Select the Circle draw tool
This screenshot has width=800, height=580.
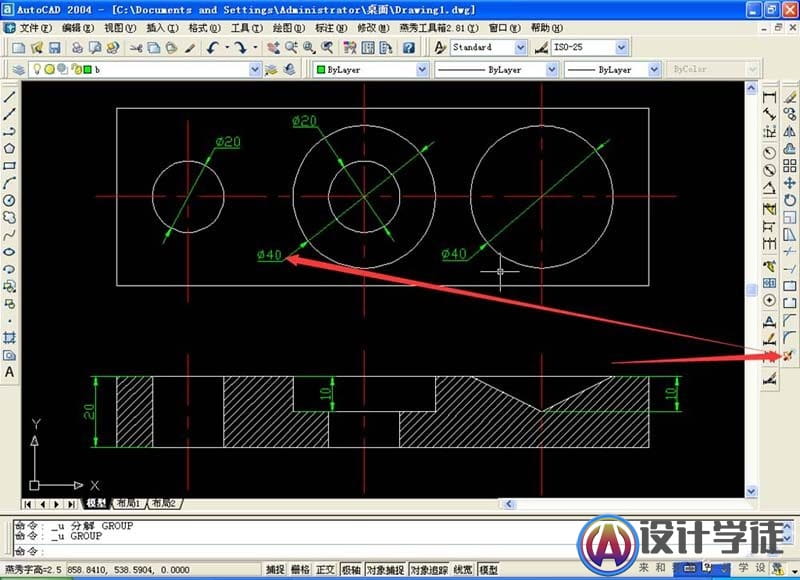[9, 200]
